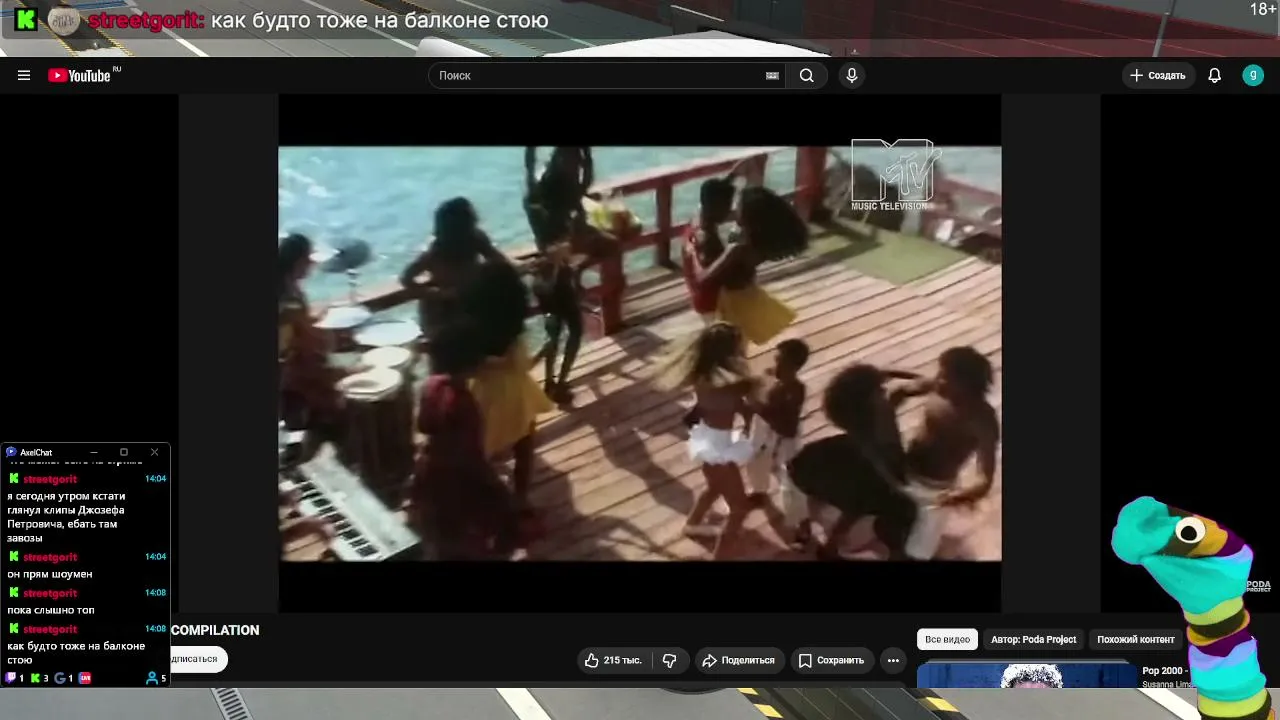
Task: Open the YouTube hamburger guide menu
Action: tap(24, 75)
